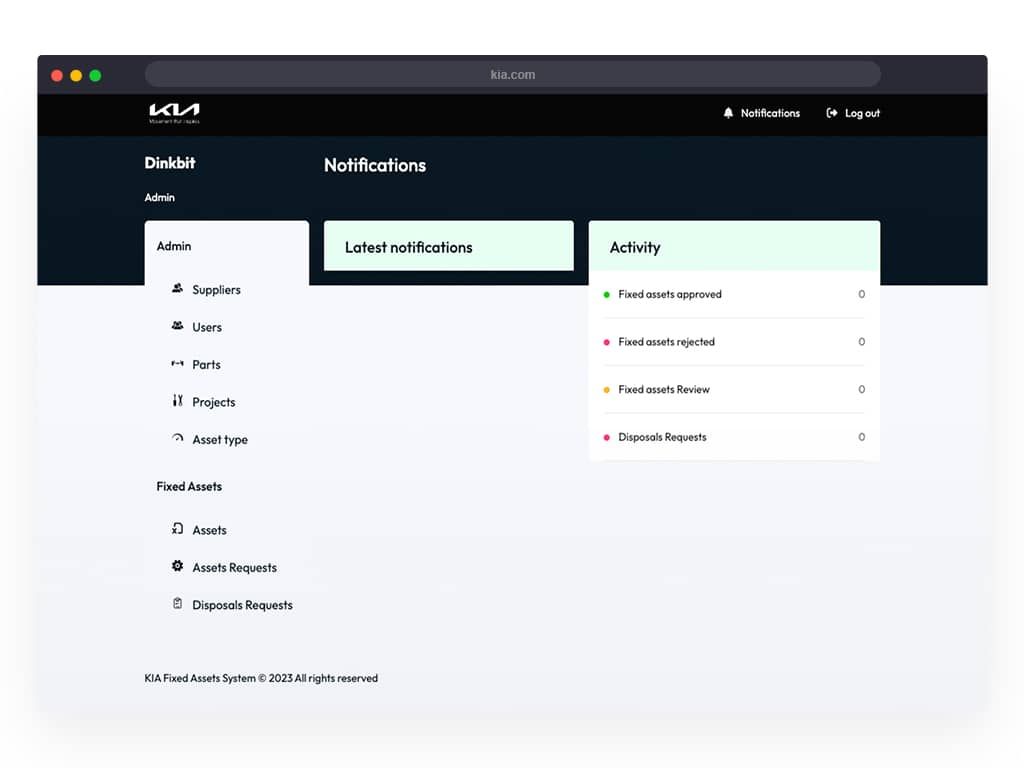Screen dimensions: 1024x768
Task: Click the Projects tools icon
Action: [177, 400]
